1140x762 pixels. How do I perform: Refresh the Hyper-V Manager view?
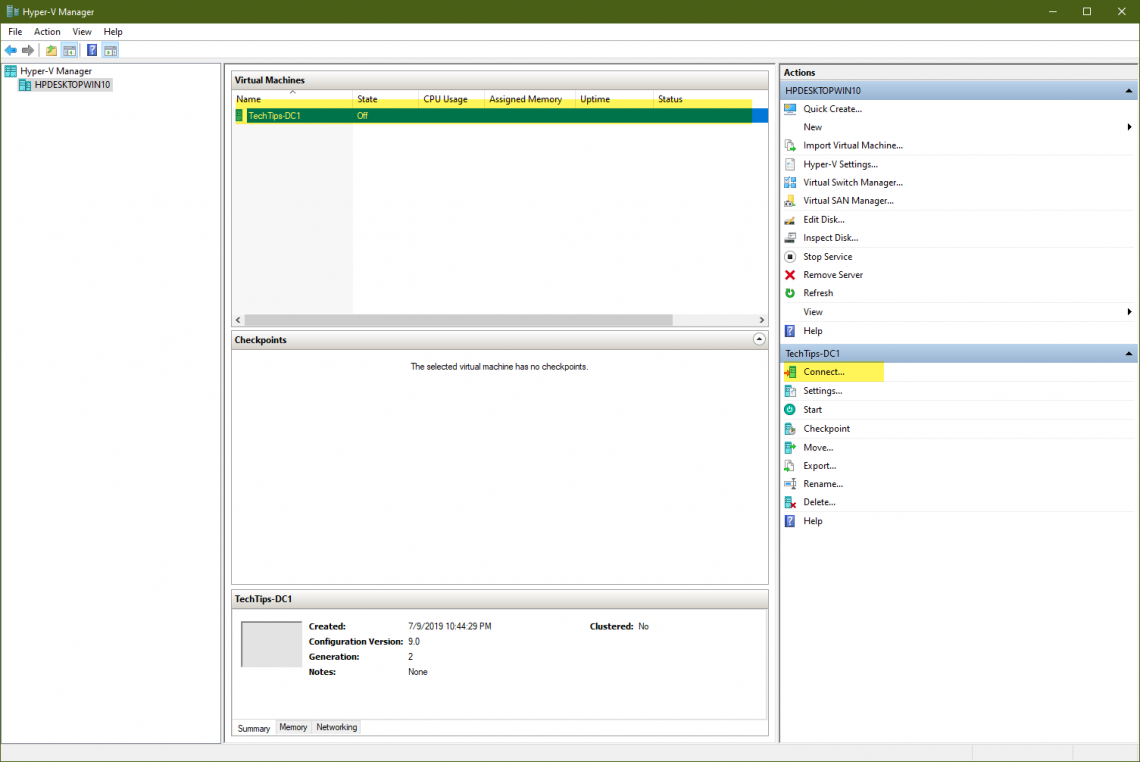point(819,292)
